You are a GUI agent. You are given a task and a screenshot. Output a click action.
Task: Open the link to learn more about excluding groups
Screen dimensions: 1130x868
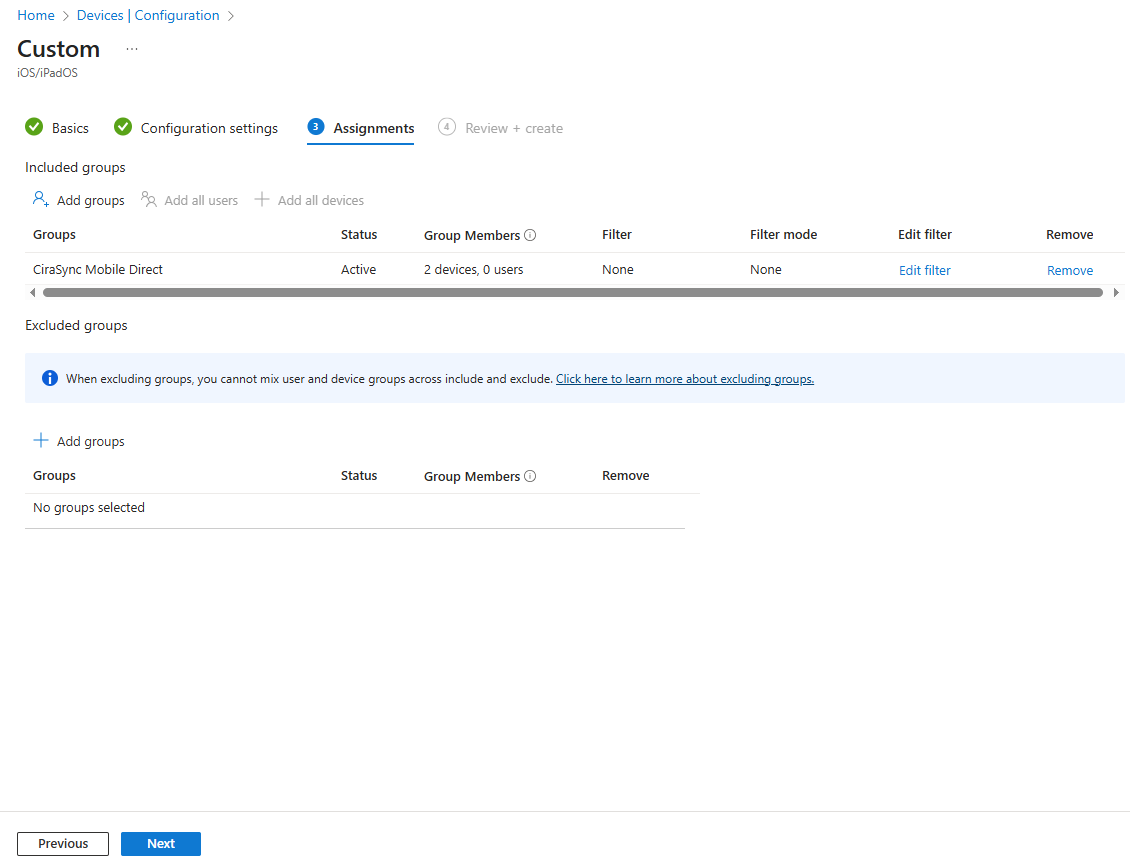[x=684, y=378]
